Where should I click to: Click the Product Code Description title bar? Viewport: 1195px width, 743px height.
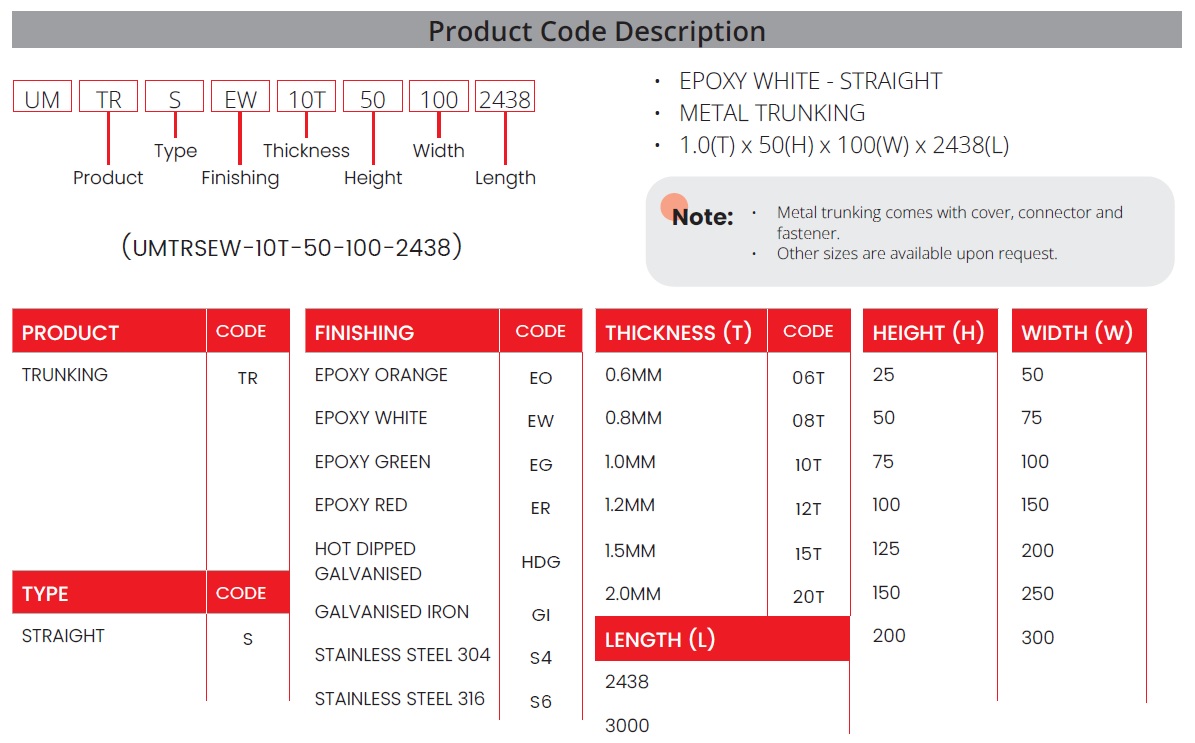pos(597,31)
